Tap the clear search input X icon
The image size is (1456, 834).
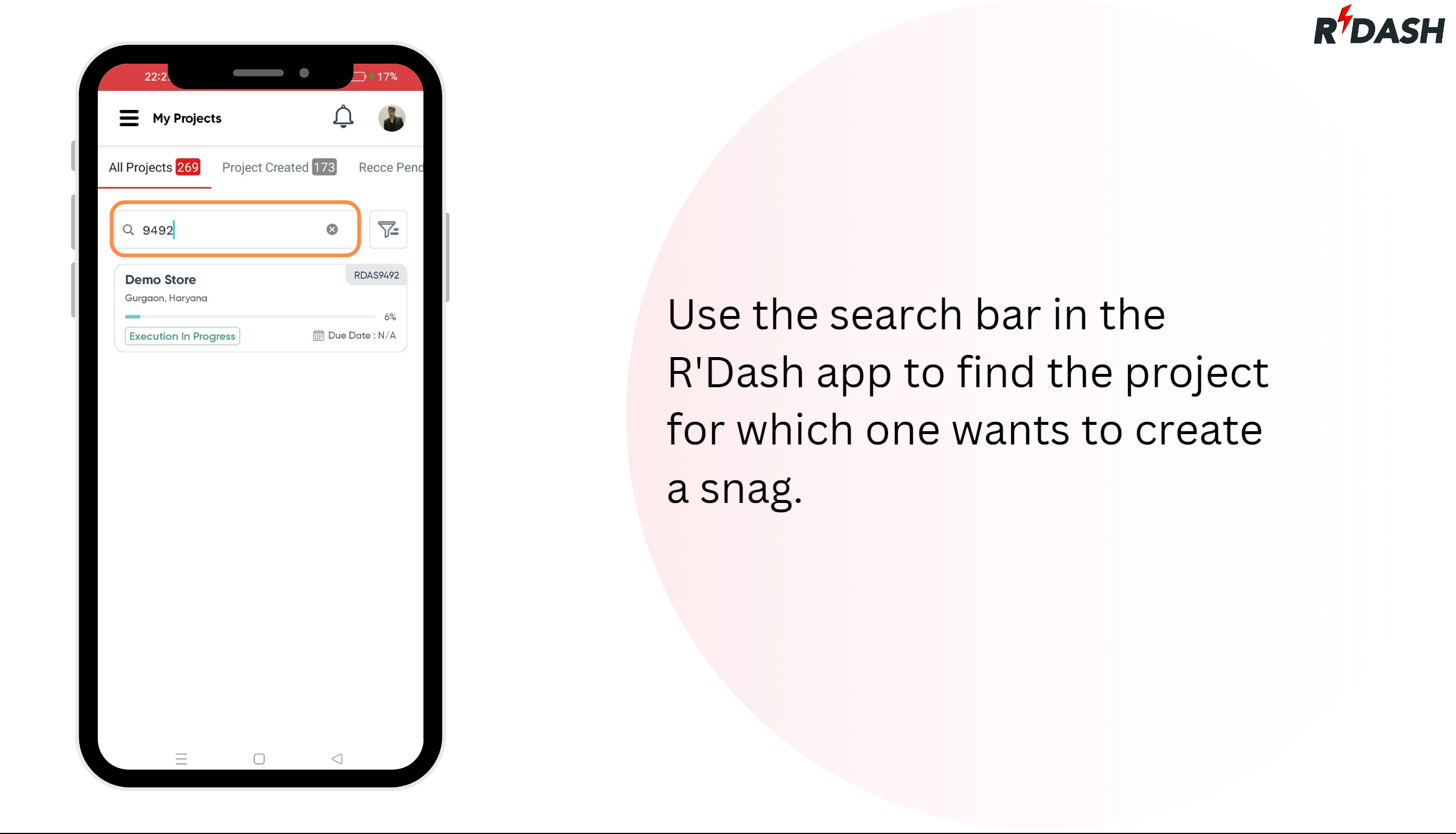click(x=332, y=229)
